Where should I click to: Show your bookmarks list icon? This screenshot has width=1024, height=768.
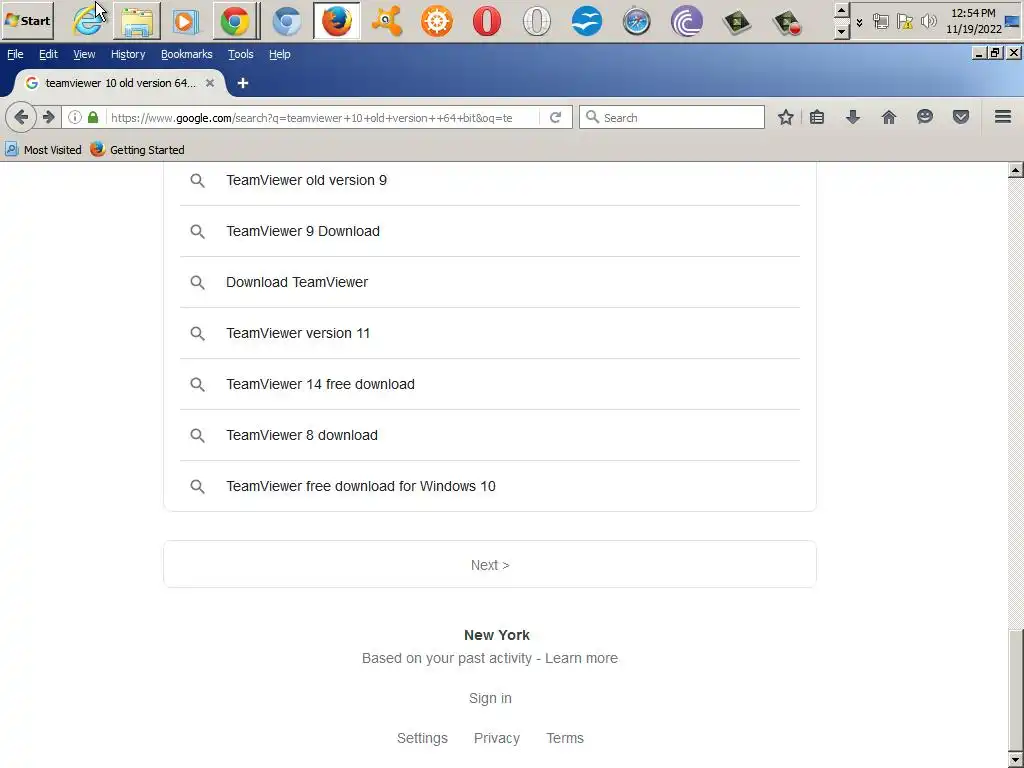pyautogui.click(x=817, y=118)
